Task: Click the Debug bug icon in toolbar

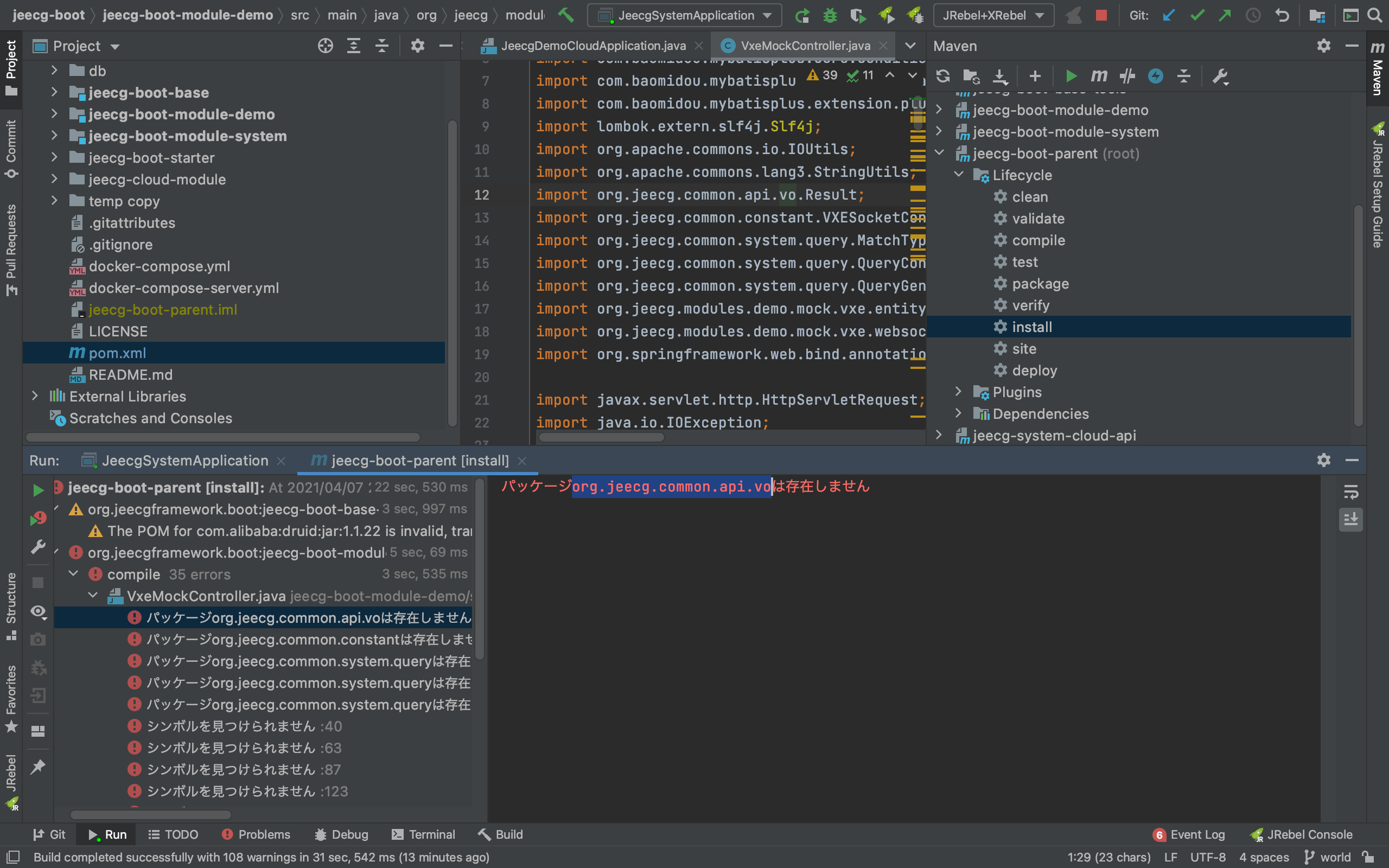Action: pos(830,15)
